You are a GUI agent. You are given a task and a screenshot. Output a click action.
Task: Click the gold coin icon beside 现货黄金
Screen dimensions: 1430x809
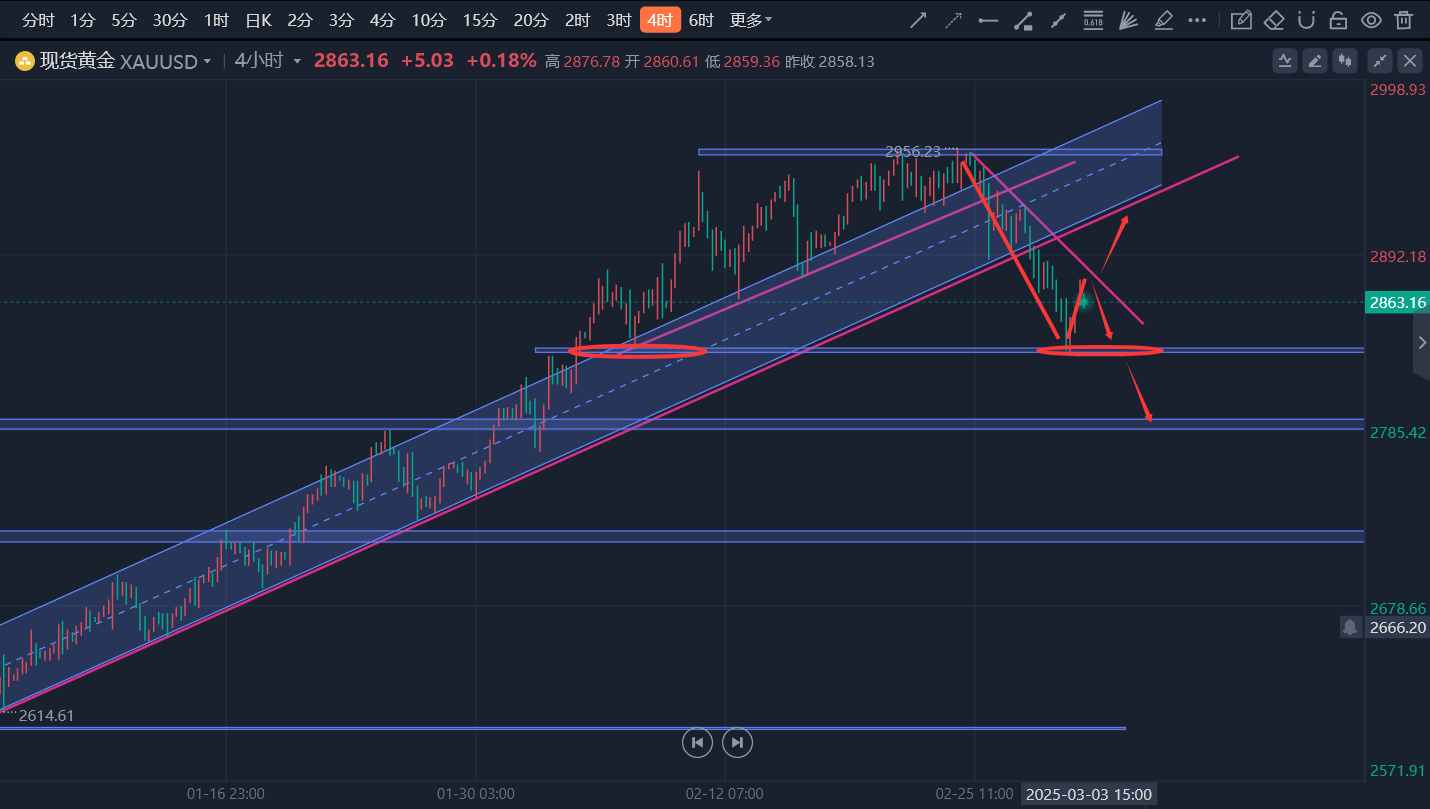pyautogui.click(x=24, y=61)
